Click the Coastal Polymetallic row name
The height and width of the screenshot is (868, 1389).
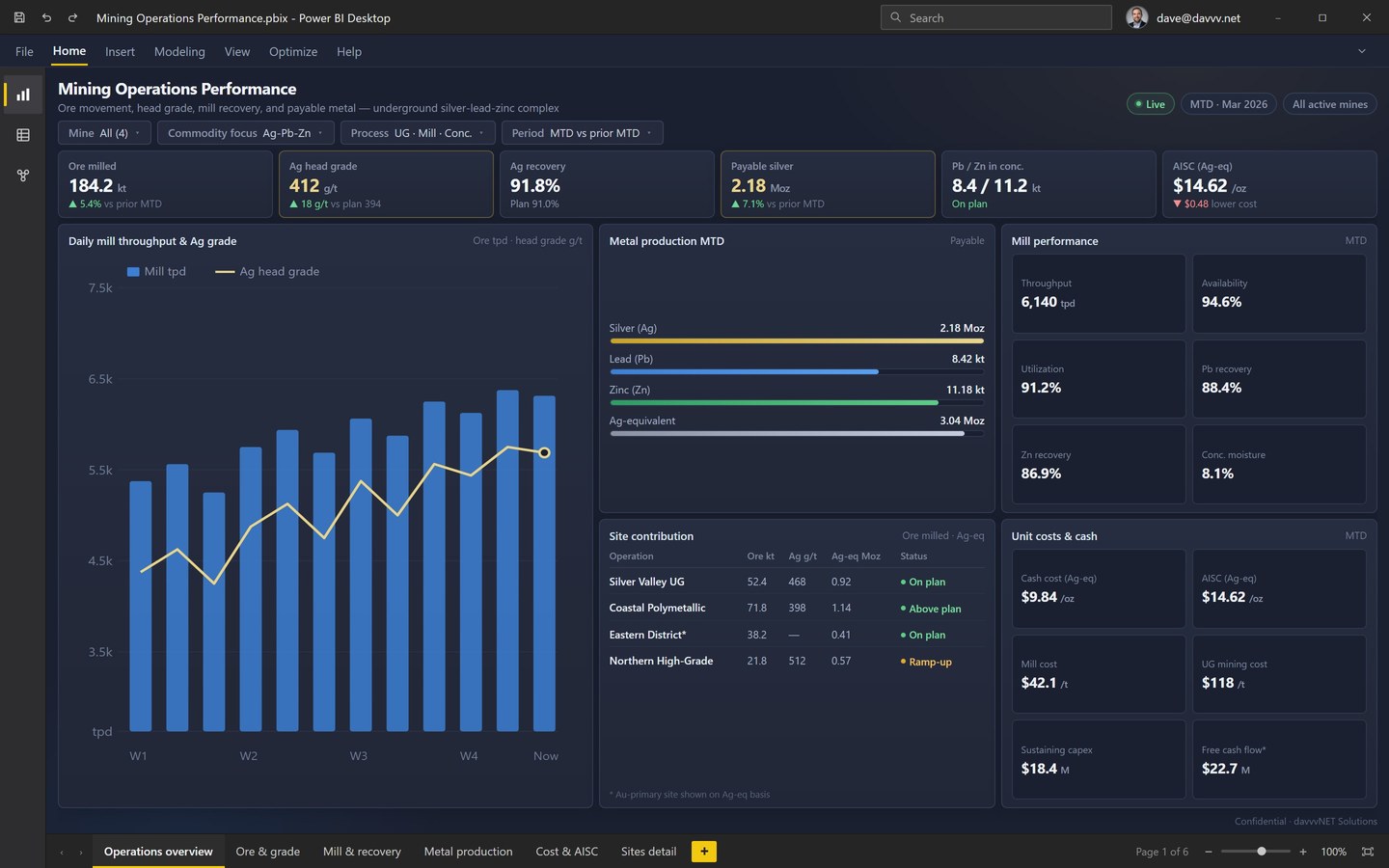tap(657, 608)
